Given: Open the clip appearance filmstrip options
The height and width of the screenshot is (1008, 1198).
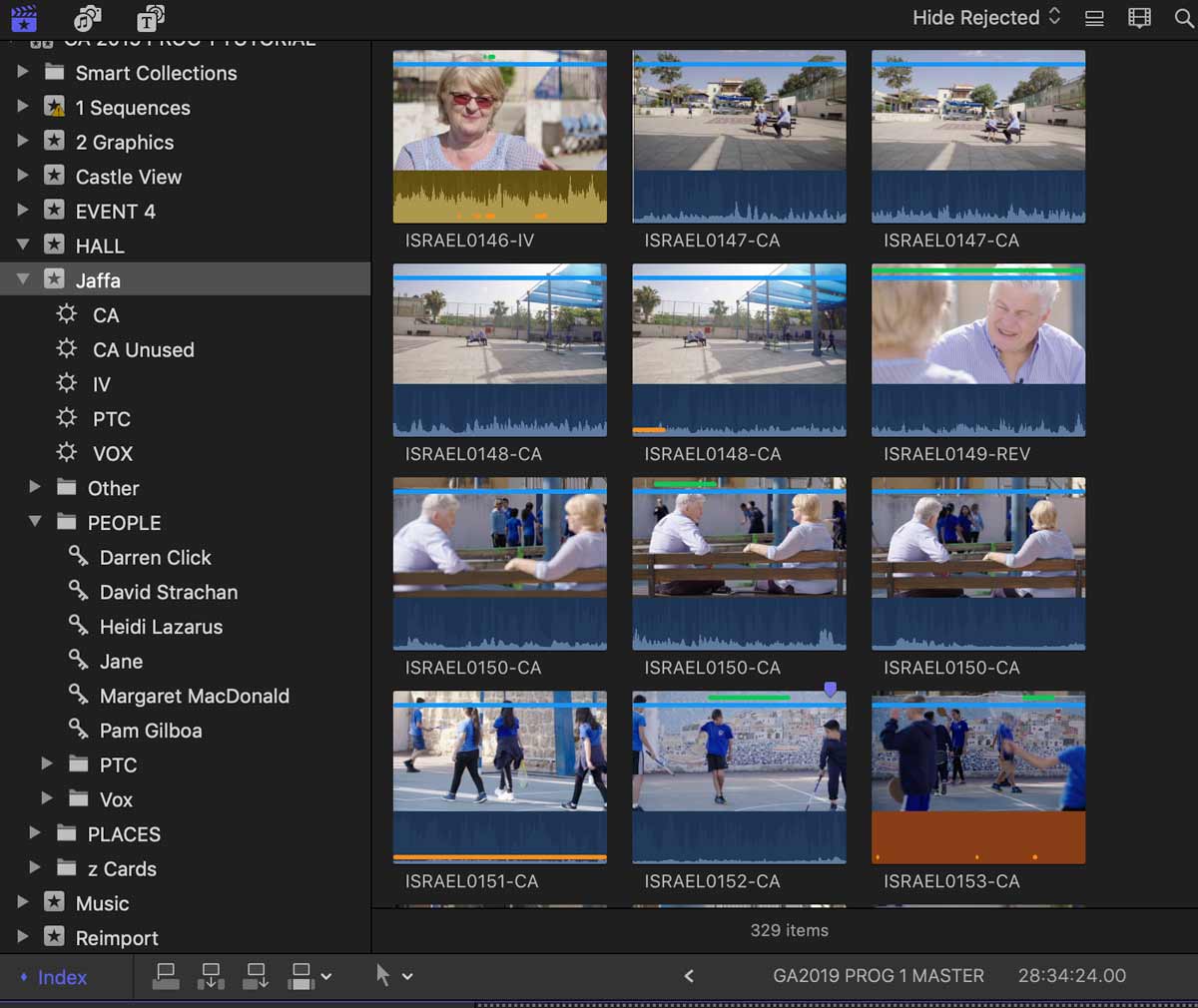Looking at the screenshot, I should [x=1139, y=18].
